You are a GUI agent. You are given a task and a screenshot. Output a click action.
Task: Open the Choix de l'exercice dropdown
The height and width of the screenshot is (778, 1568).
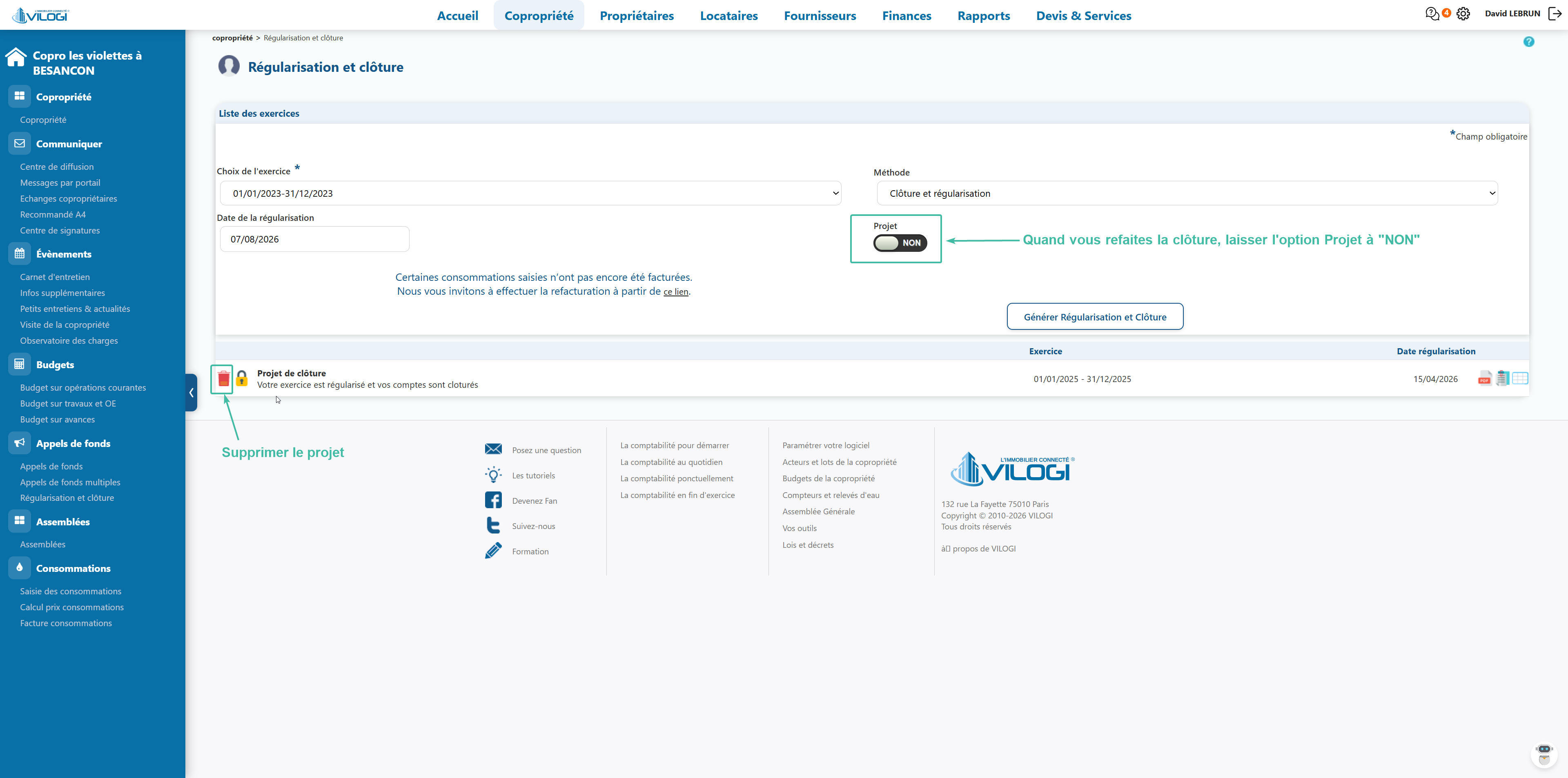click(x=530, y=193)
